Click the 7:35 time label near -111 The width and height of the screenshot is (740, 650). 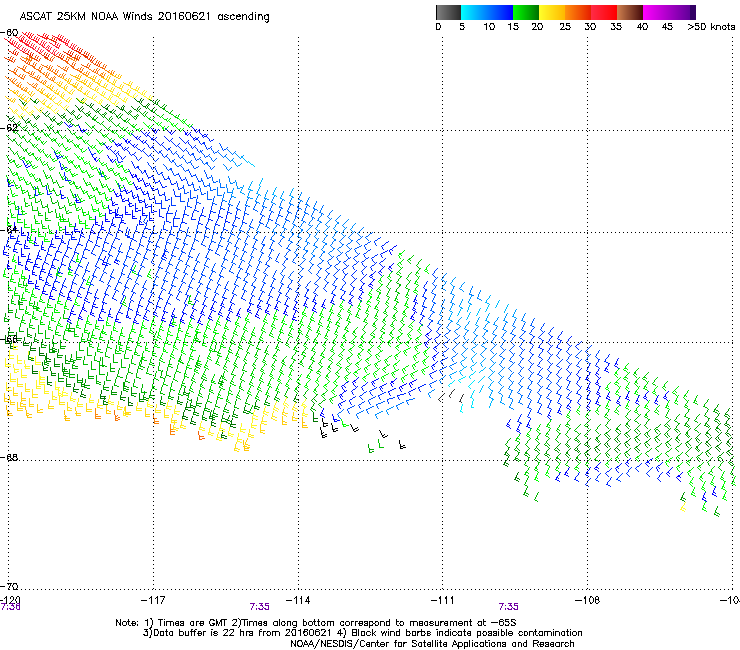[x=508, y=607]
